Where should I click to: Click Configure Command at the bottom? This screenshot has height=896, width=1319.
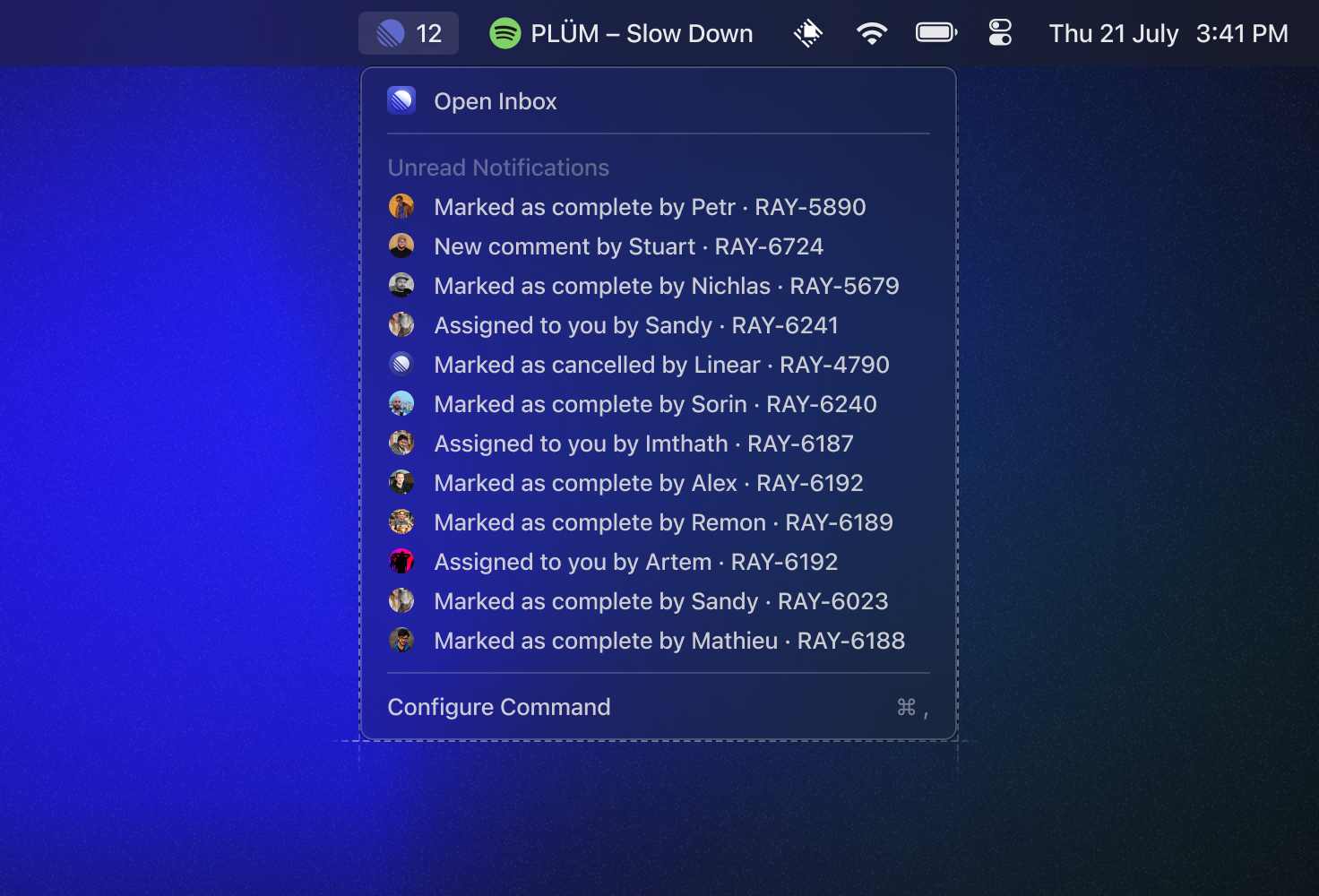tap(498, 707)
